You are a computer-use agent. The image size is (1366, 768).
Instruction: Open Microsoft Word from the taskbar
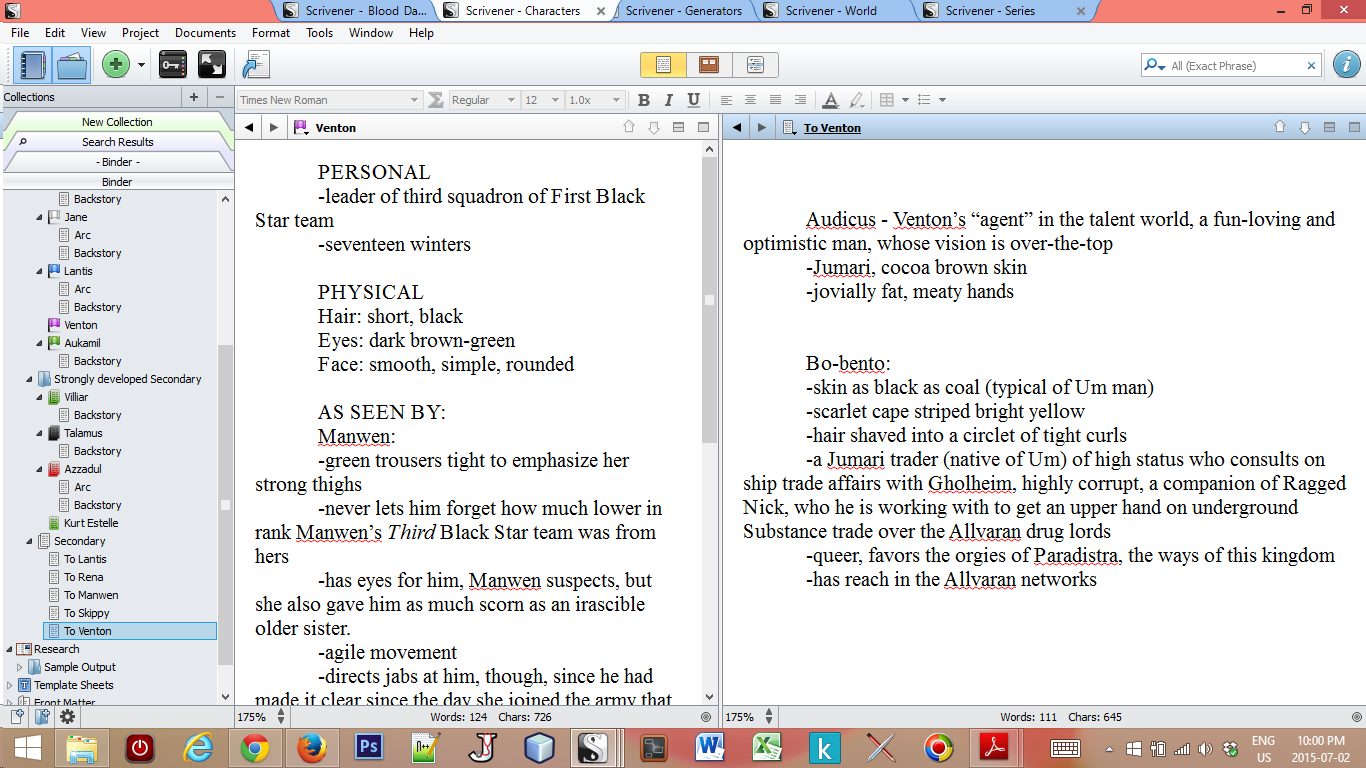711,747
